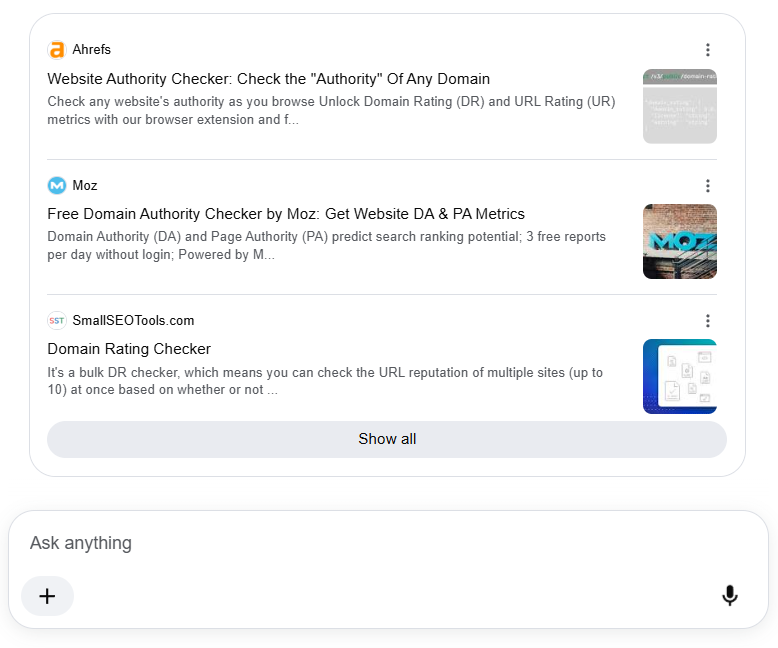
Task: Open the Domain Rating Checker result title
Action: tap(129, 349)
